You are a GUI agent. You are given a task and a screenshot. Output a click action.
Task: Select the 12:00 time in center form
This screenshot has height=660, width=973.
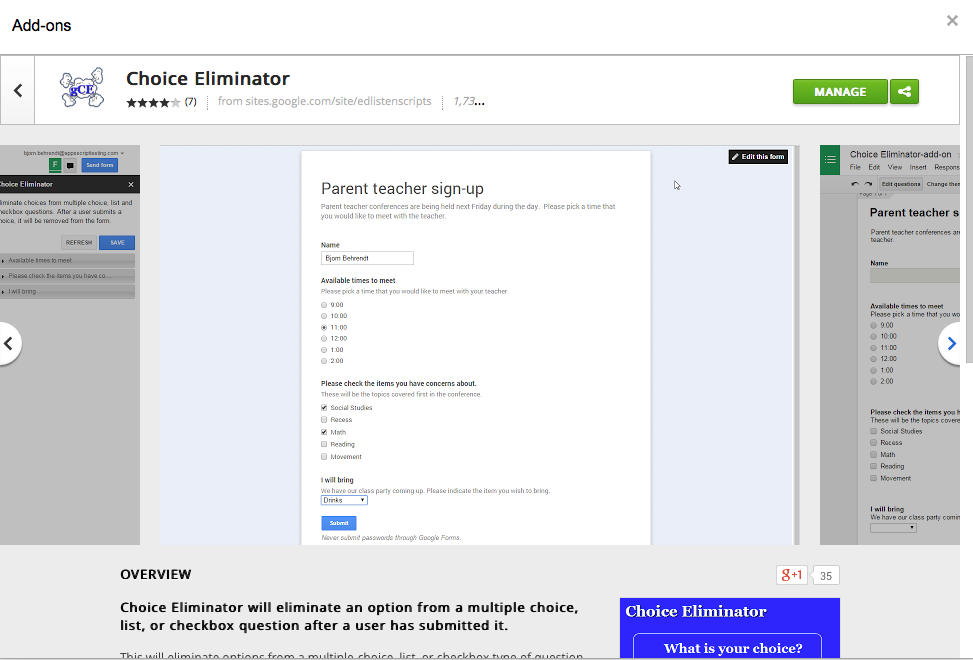click(x=324, y=338)
